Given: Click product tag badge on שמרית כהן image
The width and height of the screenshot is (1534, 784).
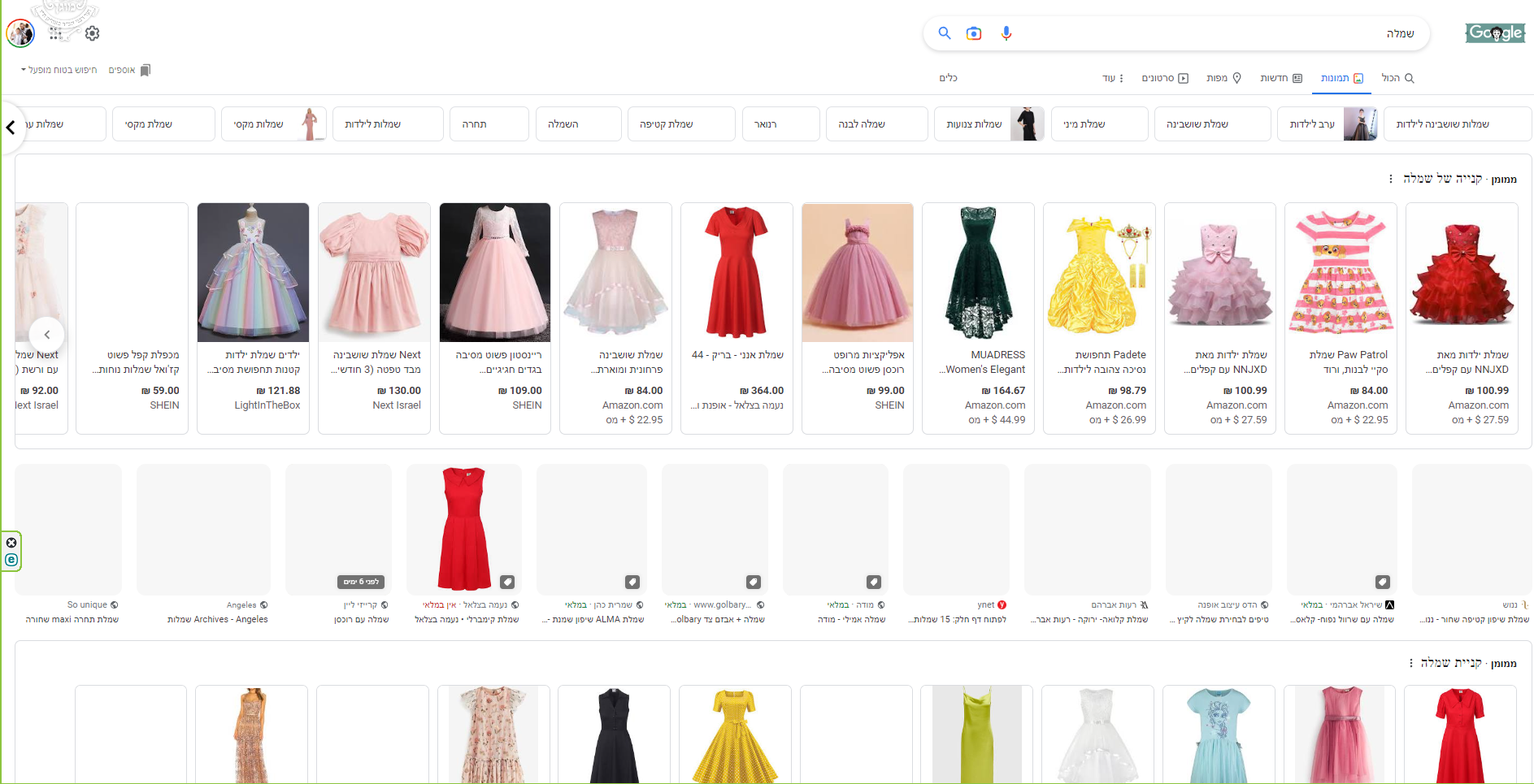Looking at the screenshot, I should (x=632, y=582).
